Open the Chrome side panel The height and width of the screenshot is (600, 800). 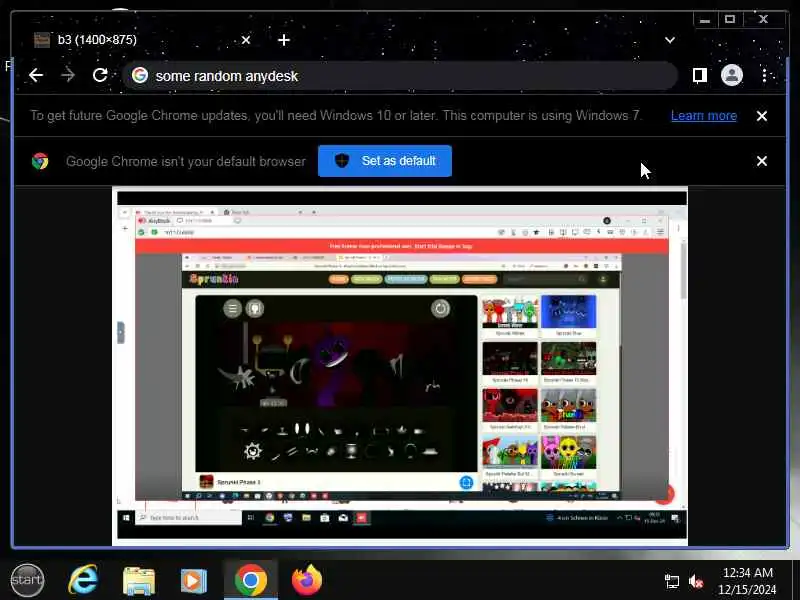(699, 76)
